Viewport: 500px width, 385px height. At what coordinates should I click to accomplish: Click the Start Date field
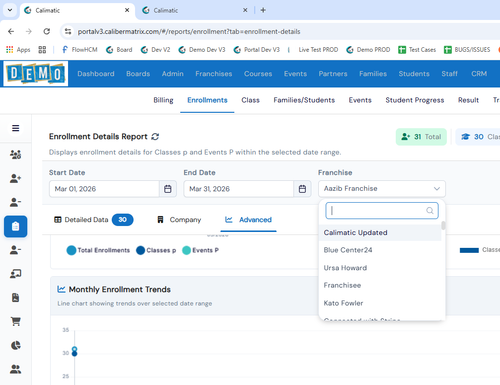coord(104,189)
